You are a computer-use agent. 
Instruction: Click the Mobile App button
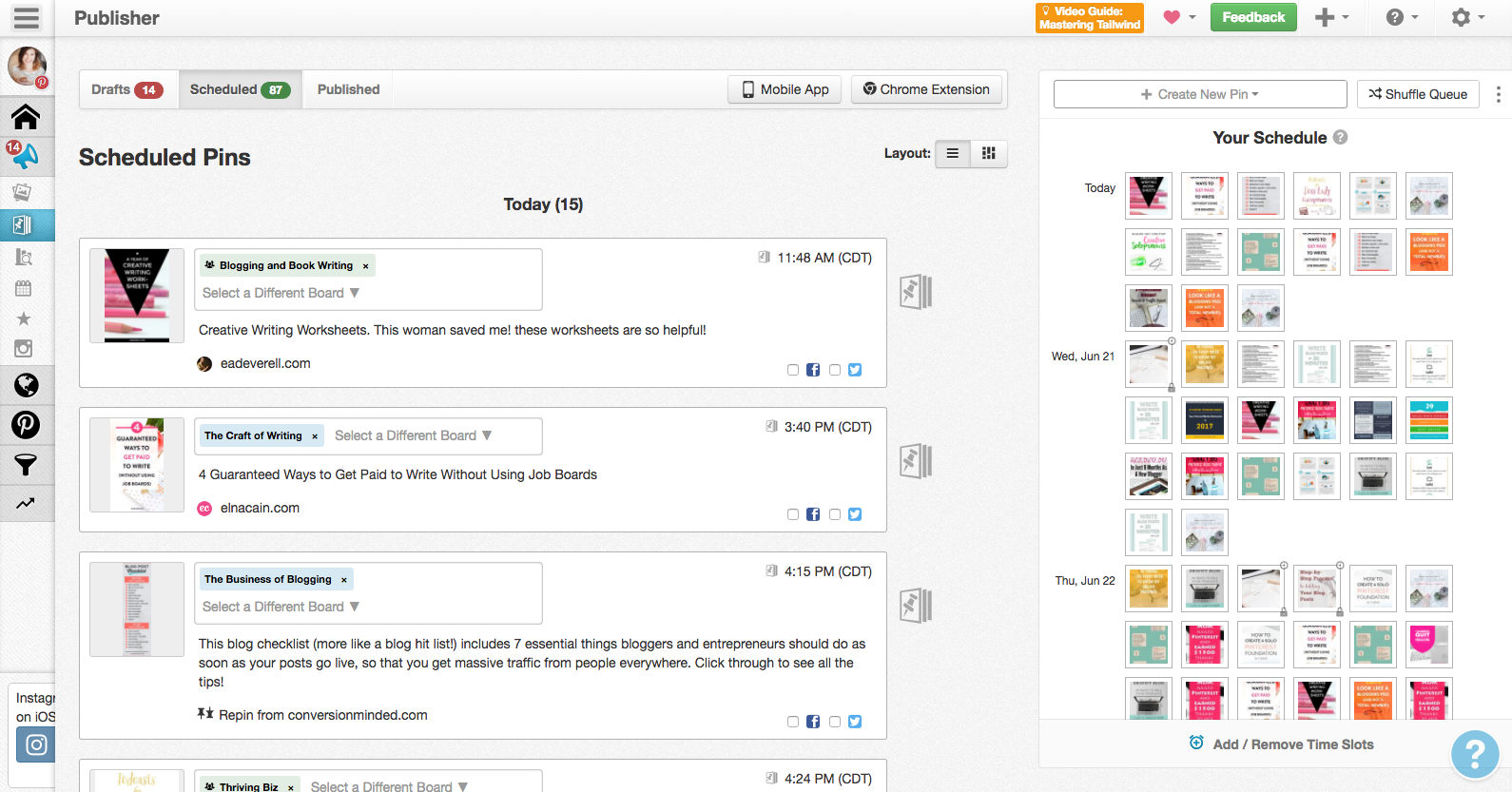pyautogui.click(x=785, y=89)
